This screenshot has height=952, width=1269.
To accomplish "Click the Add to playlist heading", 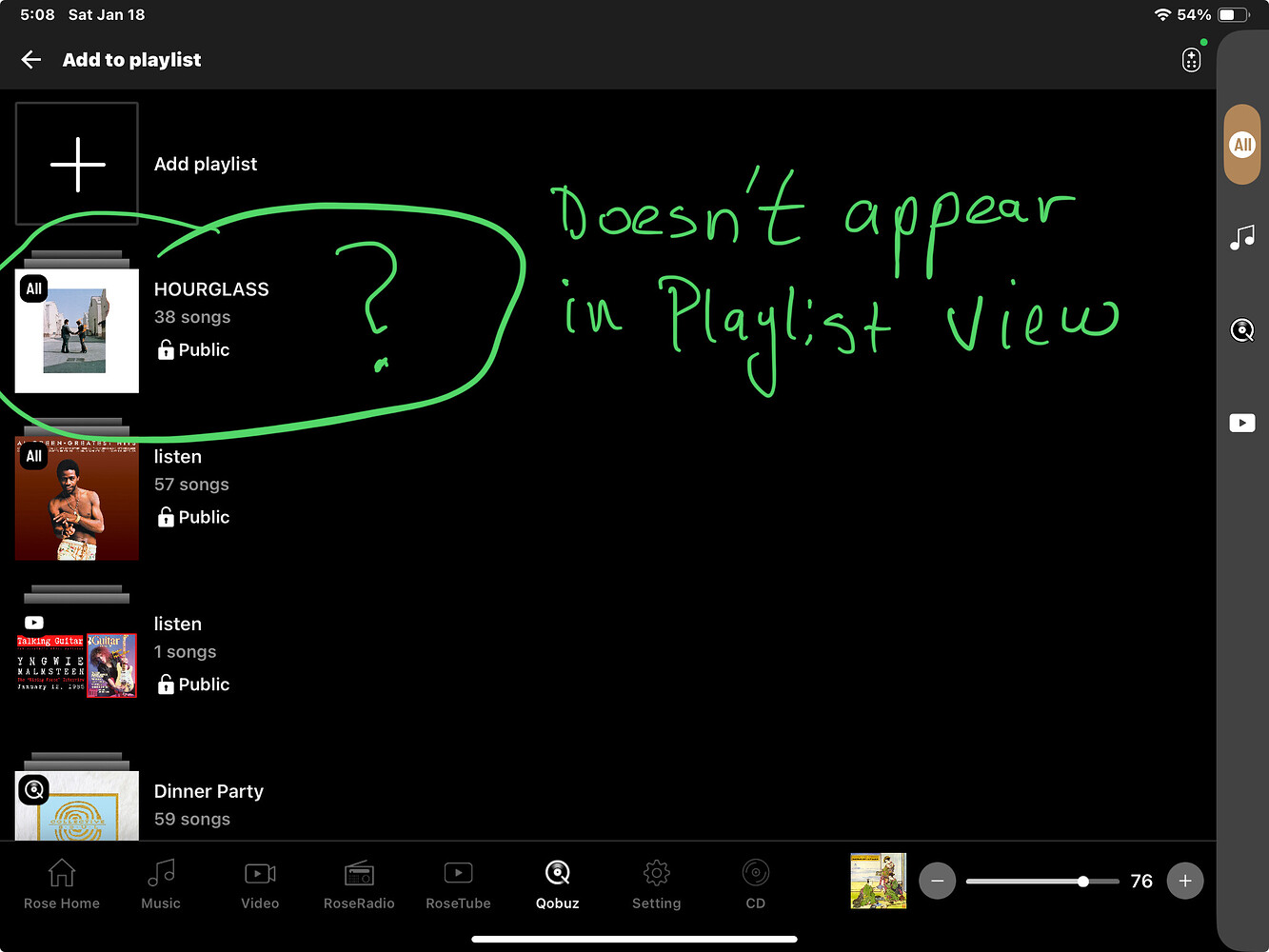I will [131, 60].
